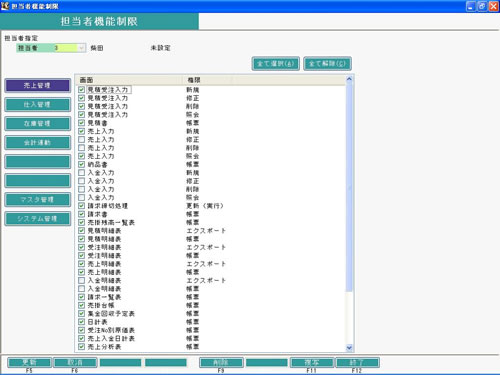The width and height of the screenshot is (500, 375).
Task: Select the 売上分析表 row text
Action: [x=104, y=347]
